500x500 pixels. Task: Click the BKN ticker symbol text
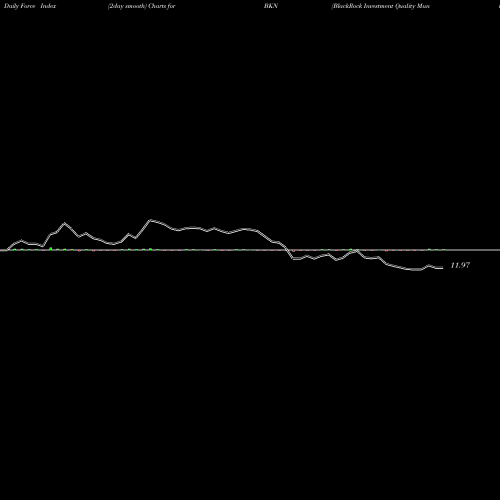271,6
